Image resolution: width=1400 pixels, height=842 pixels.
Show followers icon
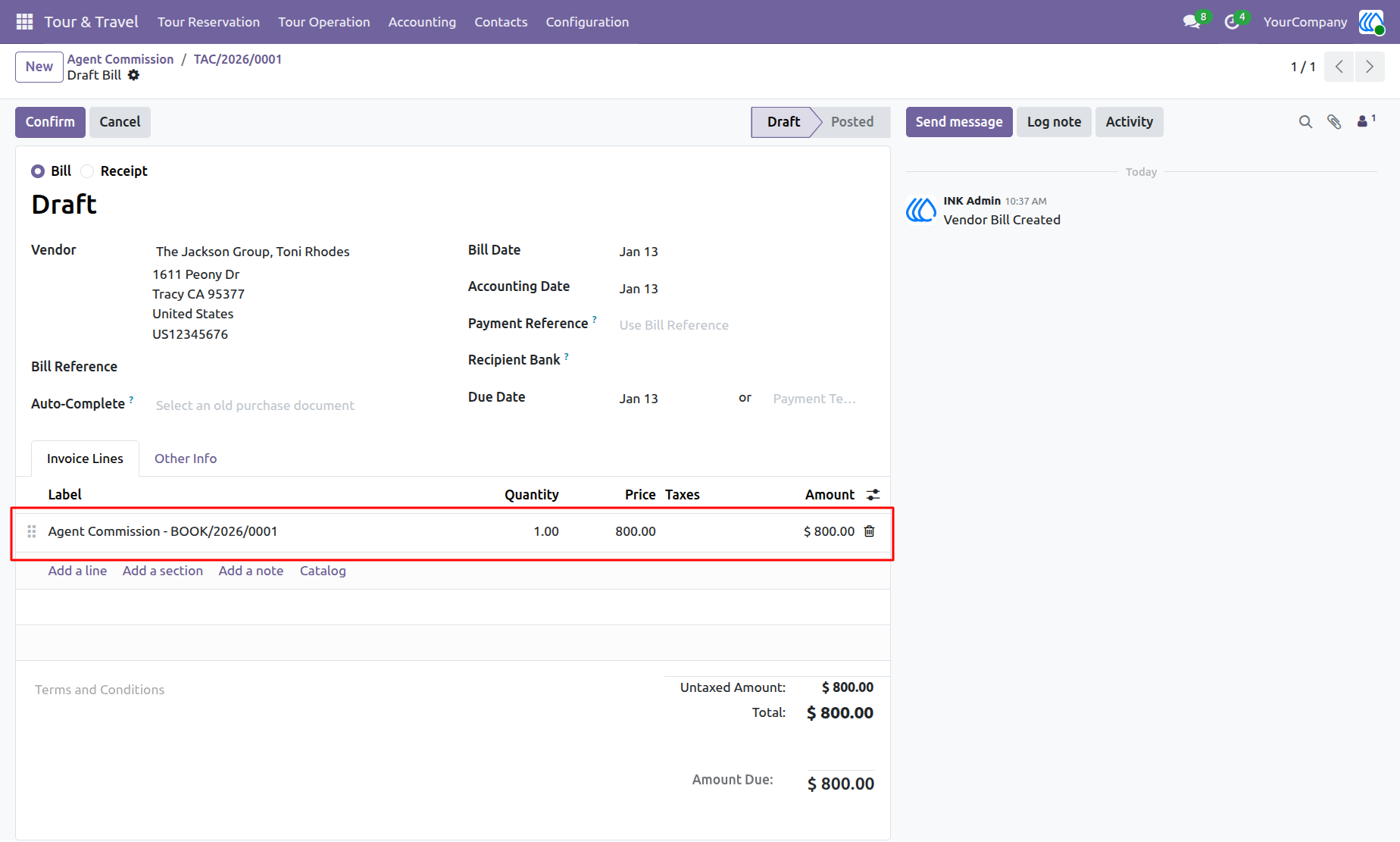(x=1366, y=121)
